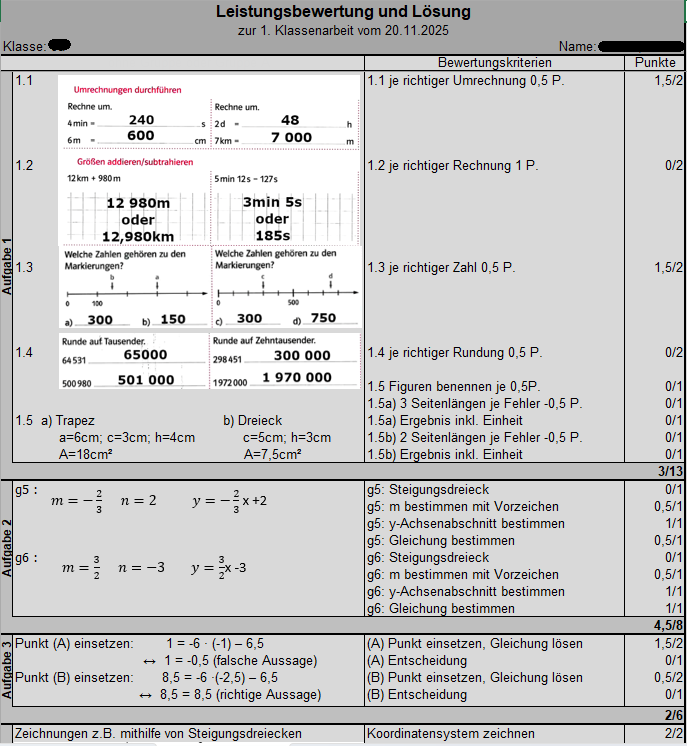The height and width of the screenshot is (746, 687).
Task: Click the rotated "Aufgabe 1" row label
Action: coord(7,267)
